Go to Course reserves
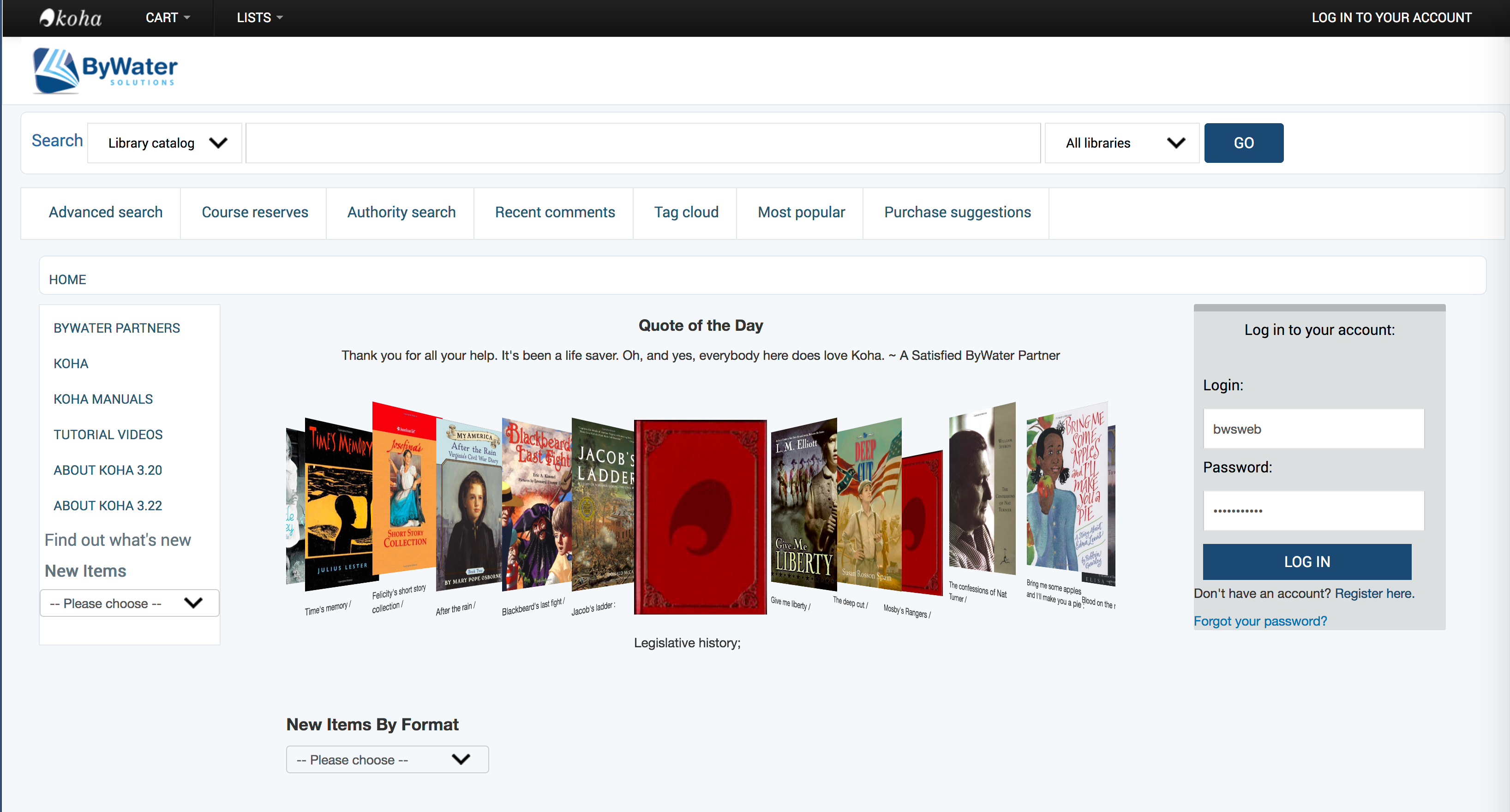This screenshot has height=812, width=1510. (254, 212)
